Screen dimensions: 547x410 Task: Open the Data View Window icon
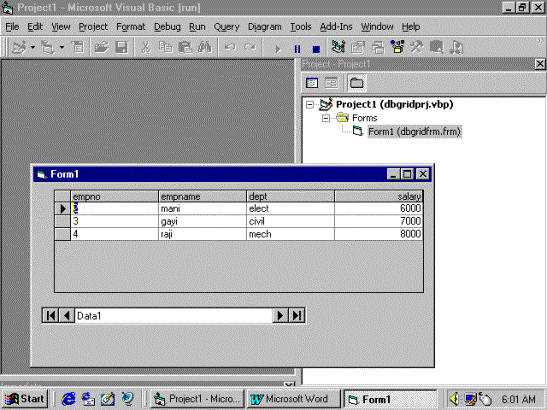tap(436, 47)
